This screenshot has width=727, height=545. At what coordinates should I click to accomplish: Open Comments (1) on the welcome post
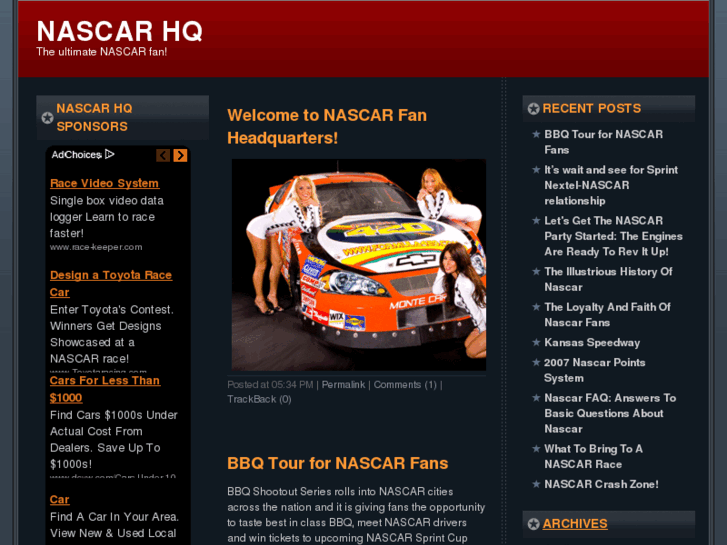pos(405,385)
